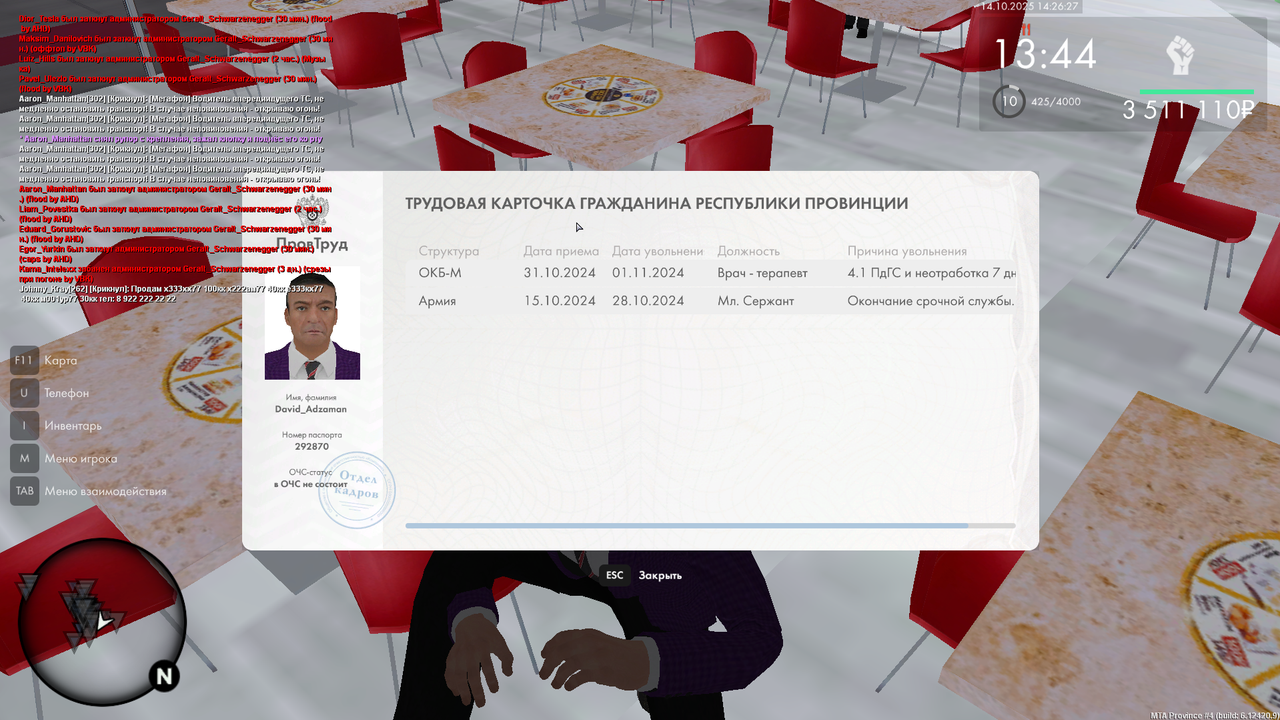Viewport: 1280px width, 720px height.
Task: Click the level 10 circular badge
Action: pyautogui.click(x=1010, y=101)
